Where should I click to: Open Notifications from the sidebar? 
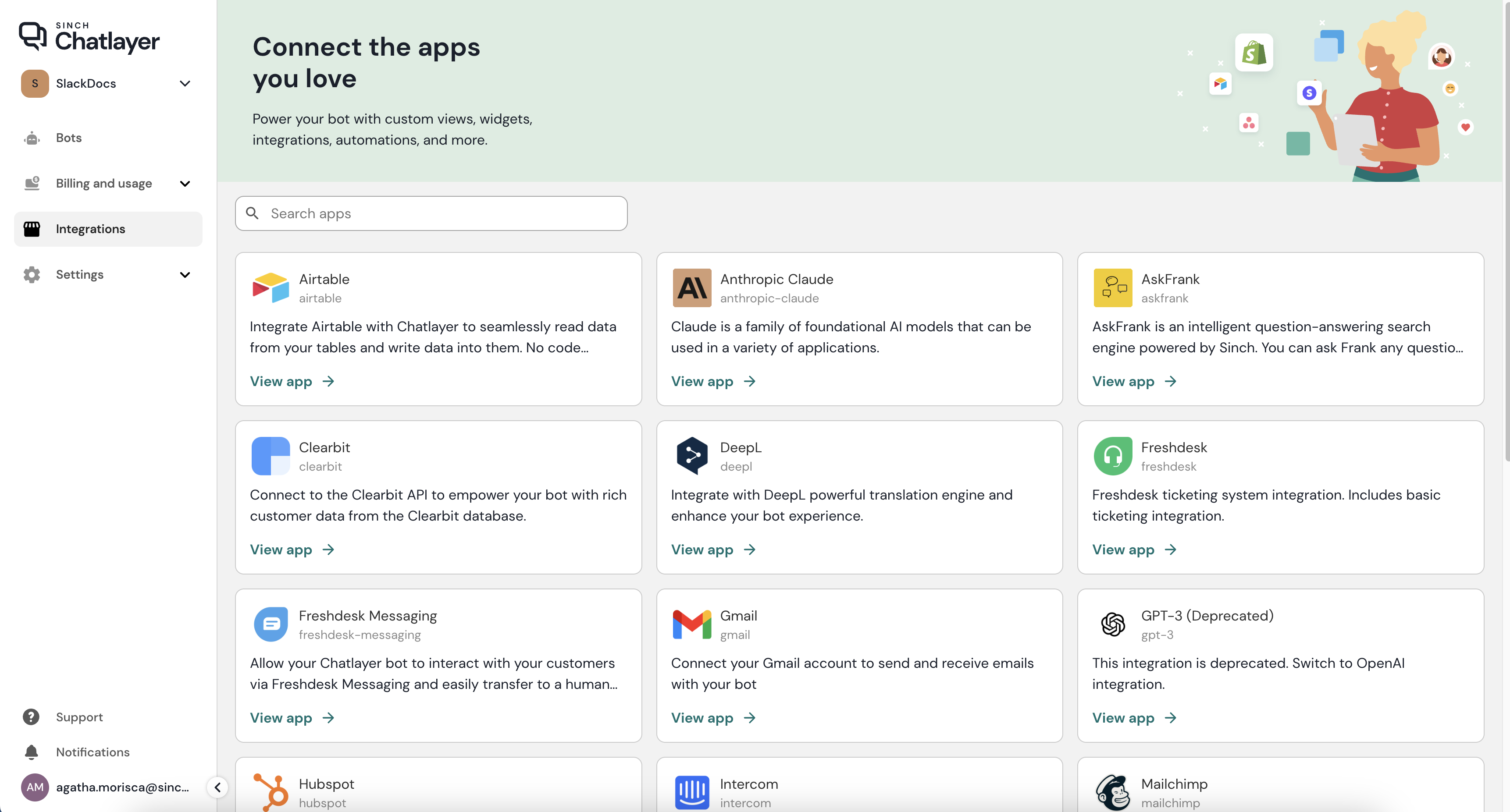[x=93, y=752]
